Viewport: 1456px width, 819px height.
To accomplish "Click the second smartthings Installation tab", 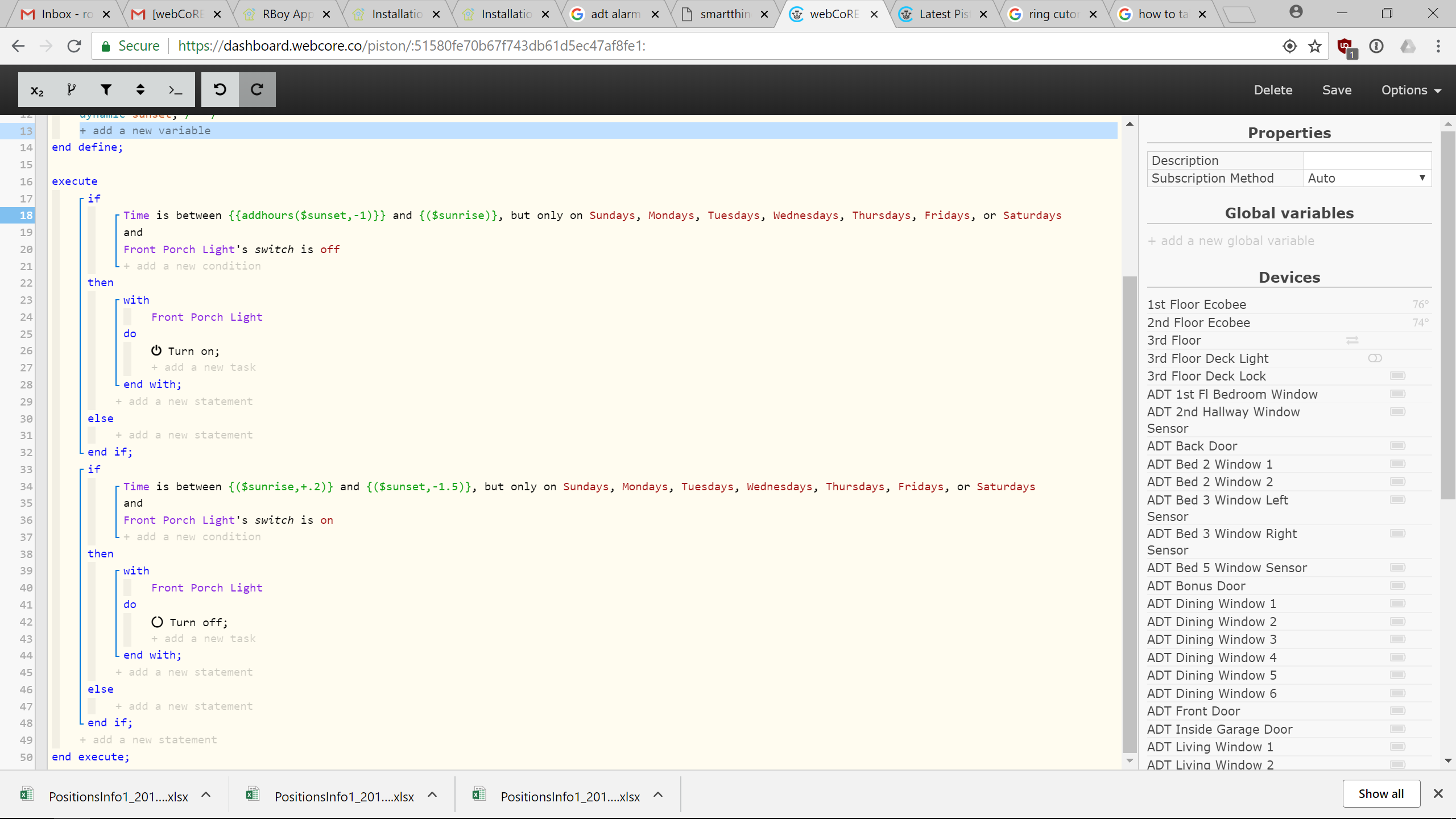I will (x=507, y=14).
